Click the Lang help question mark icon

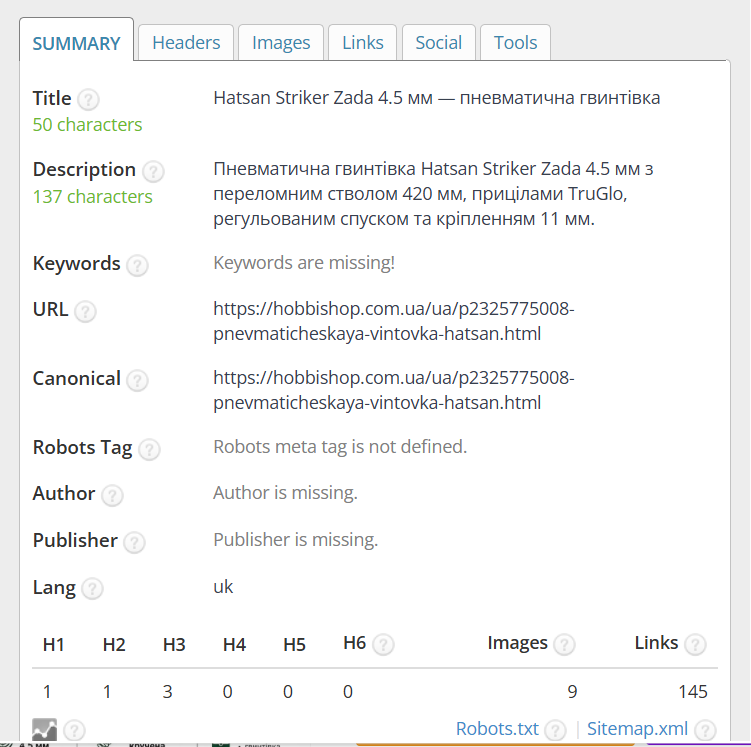click(92, 589)
